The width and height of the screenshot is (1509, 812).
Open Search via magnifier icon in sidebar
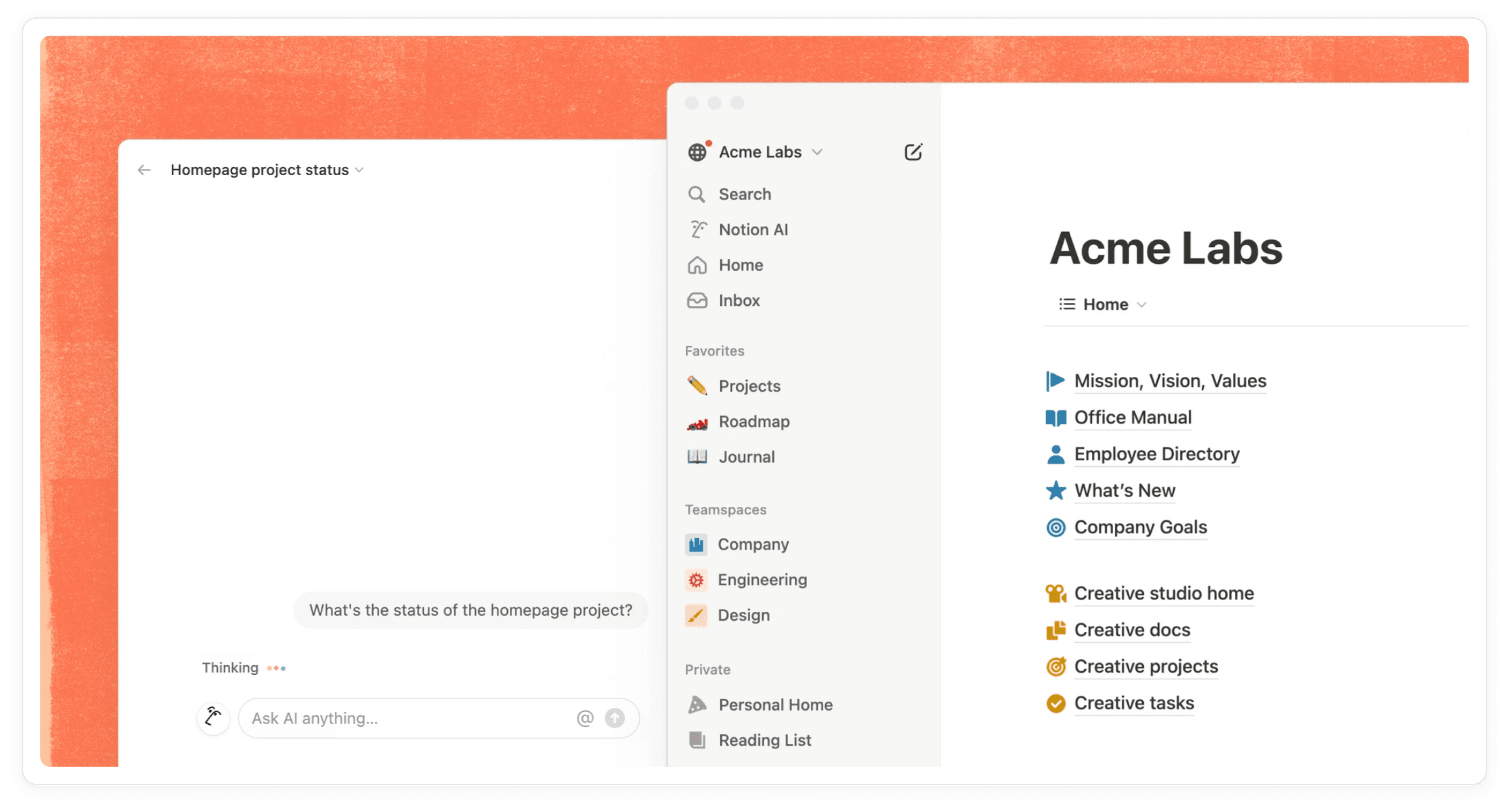pyautogui.click(x=696, y=194)
